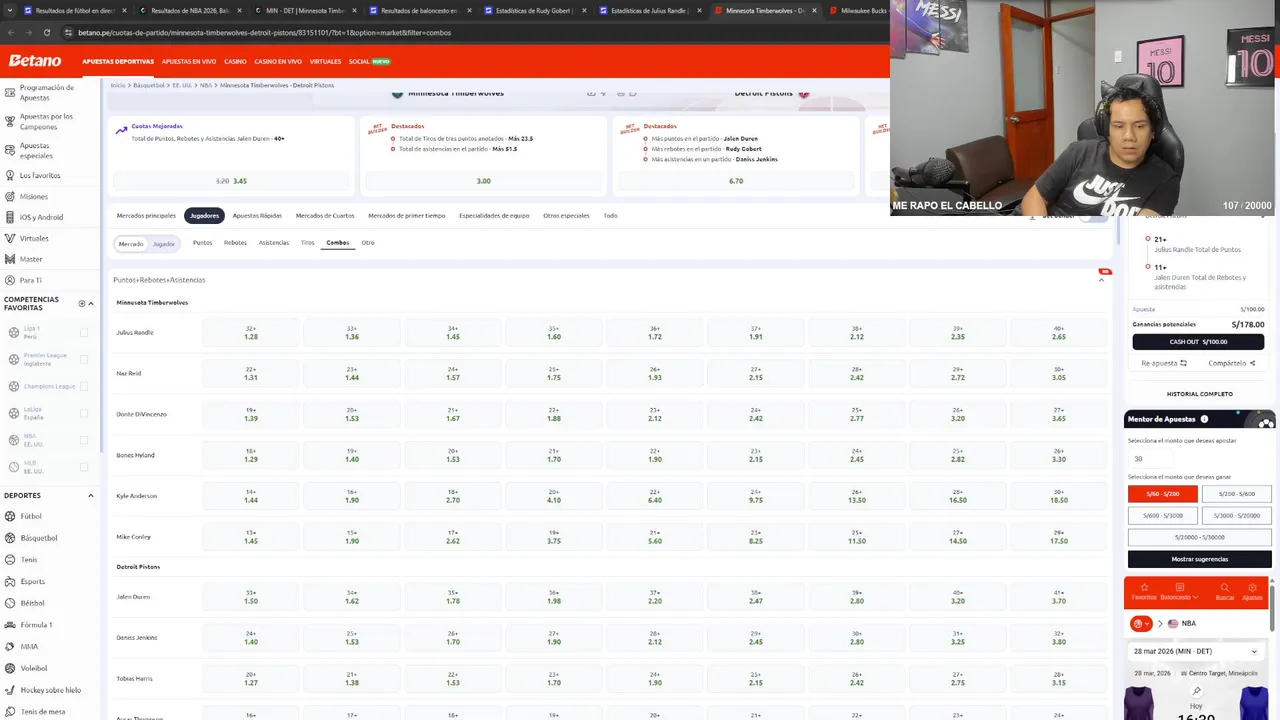
Task: Click Compártelo share link
Action: [1232, 363]
